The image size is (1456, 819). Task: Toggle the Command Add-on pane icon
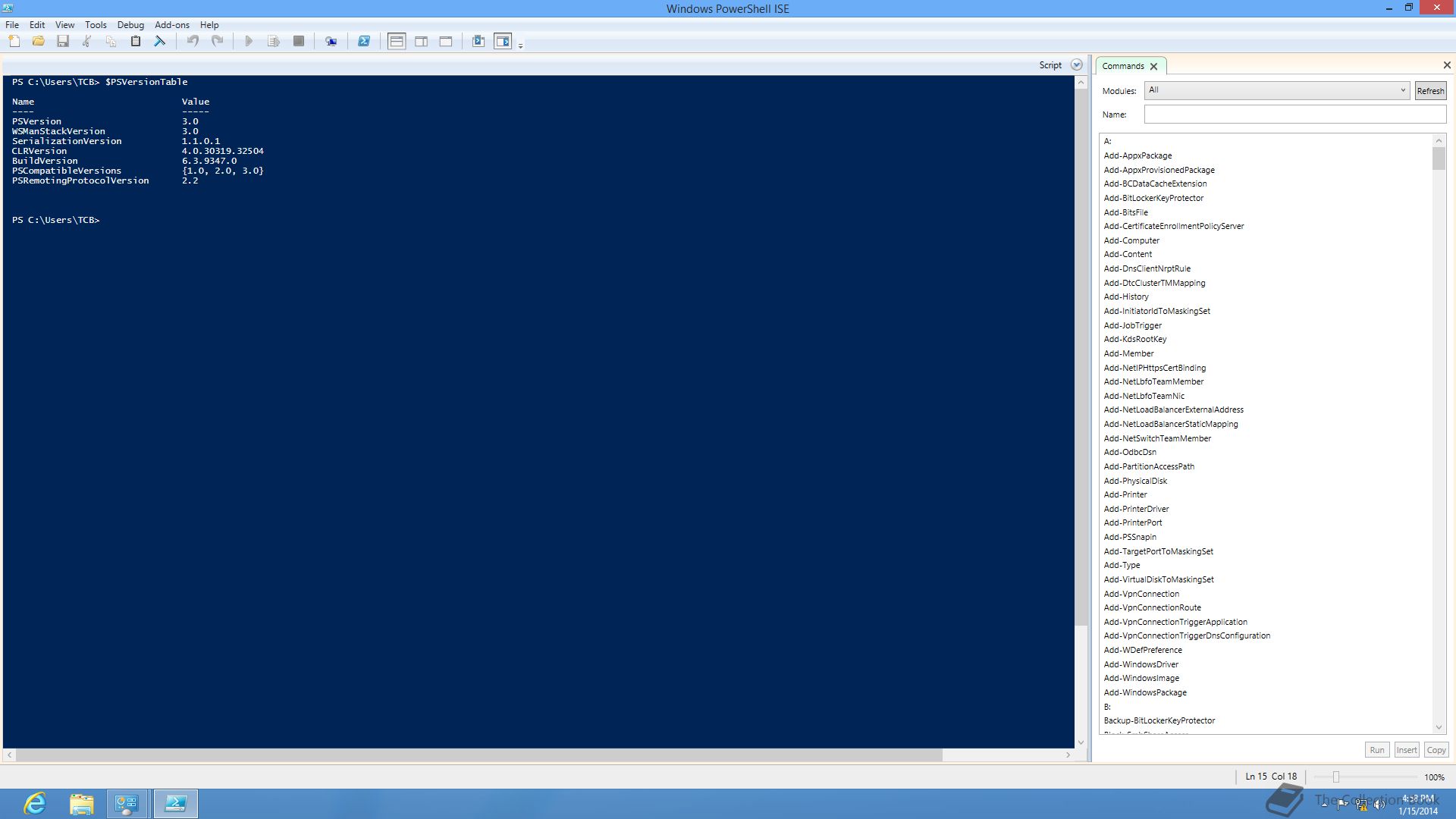click(503, 42)
